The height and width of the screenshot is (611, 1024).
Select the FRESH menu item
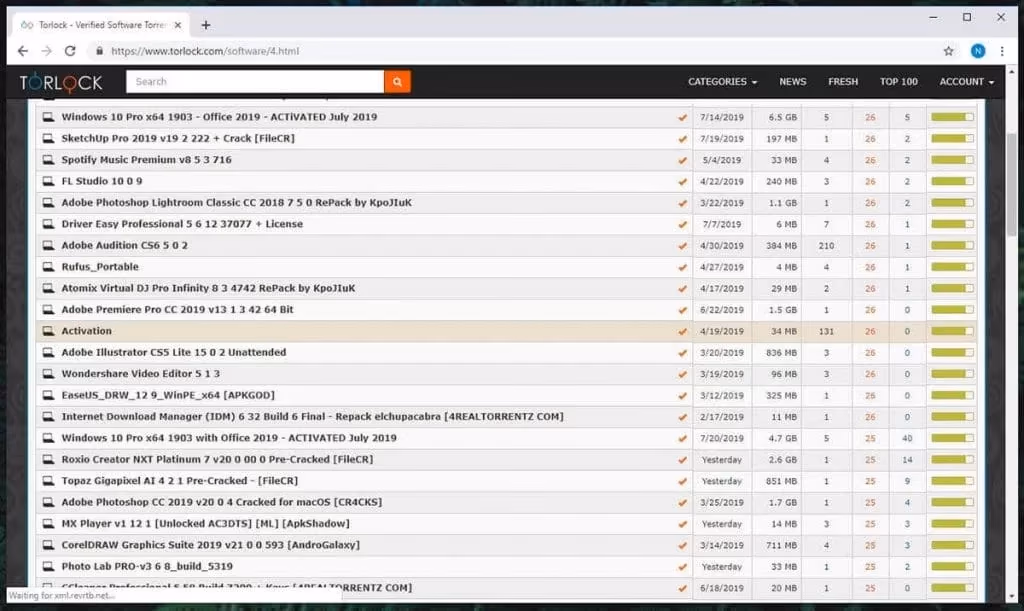tap(842, 82)
